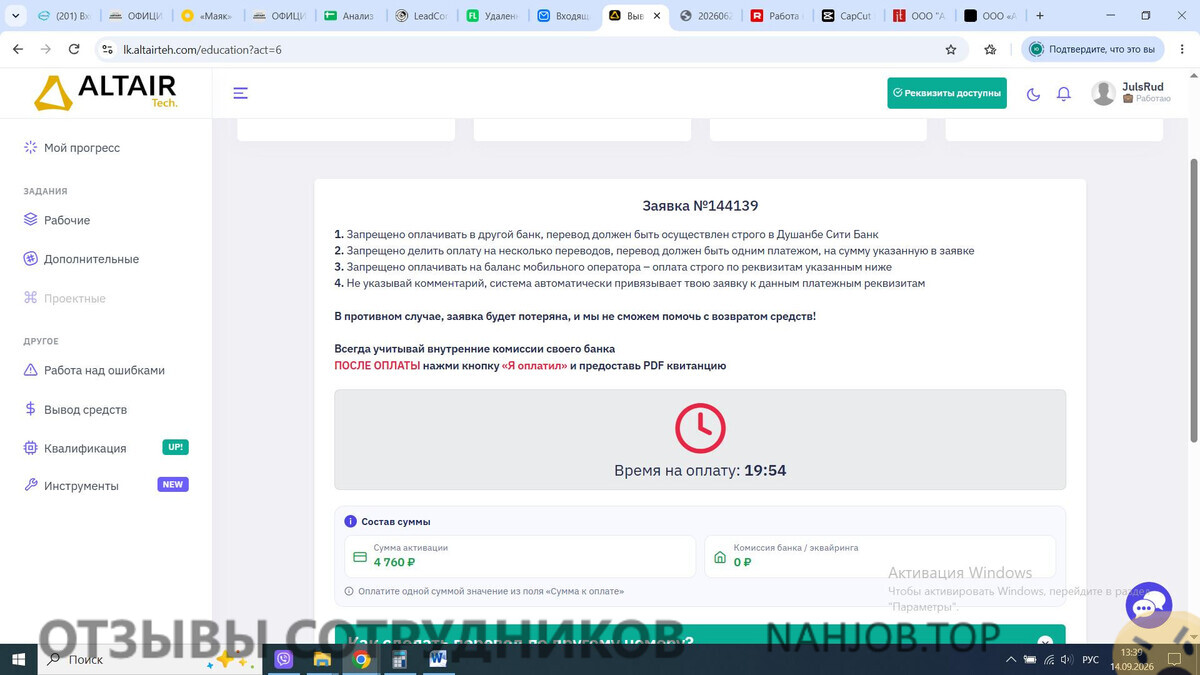Image resolution: width=1200 pixels, height=675 pixels.
Task: Collapse sidebar with hamburger menu icon
Action: (240, 93)
